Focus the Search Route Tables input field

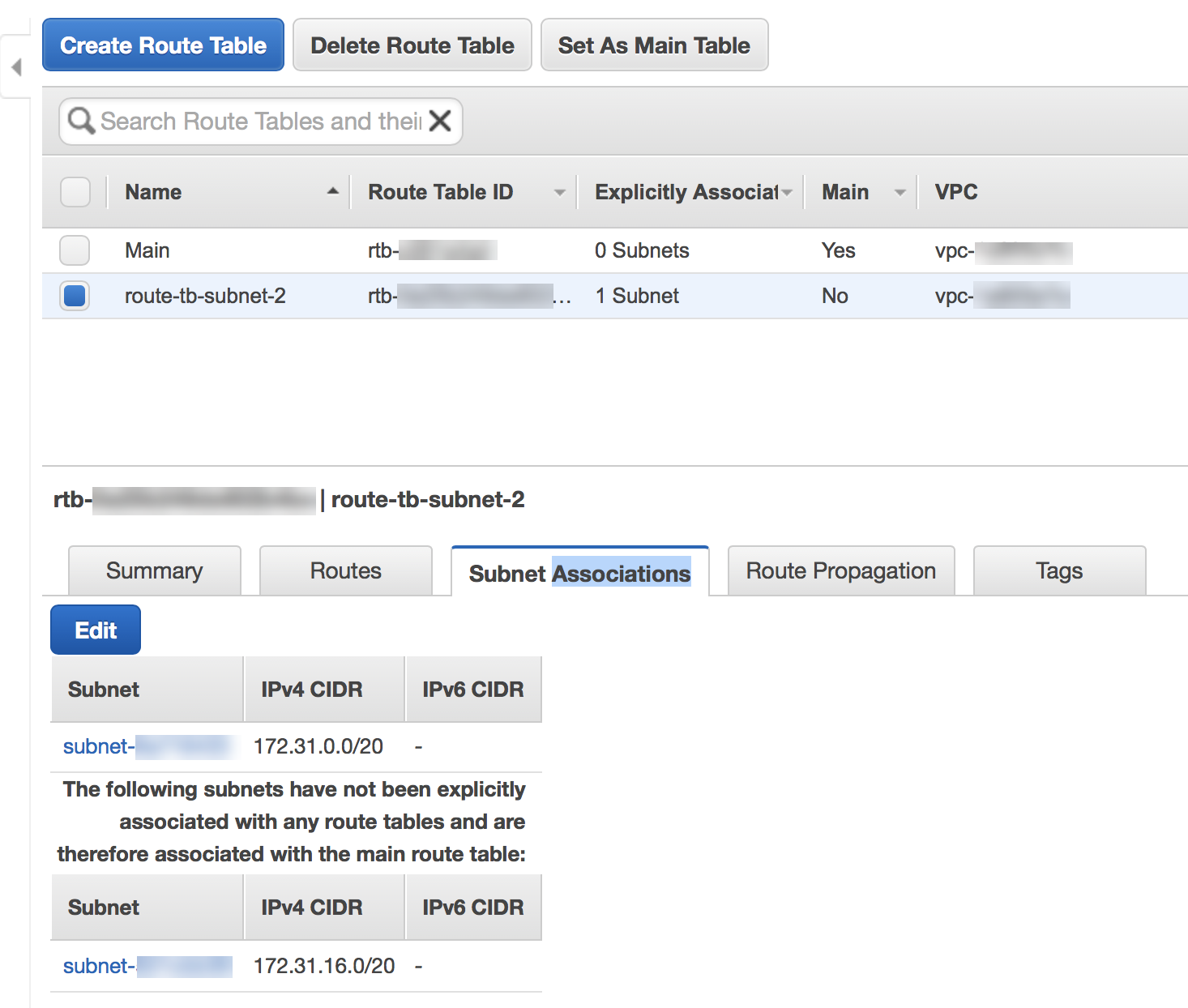259,122
